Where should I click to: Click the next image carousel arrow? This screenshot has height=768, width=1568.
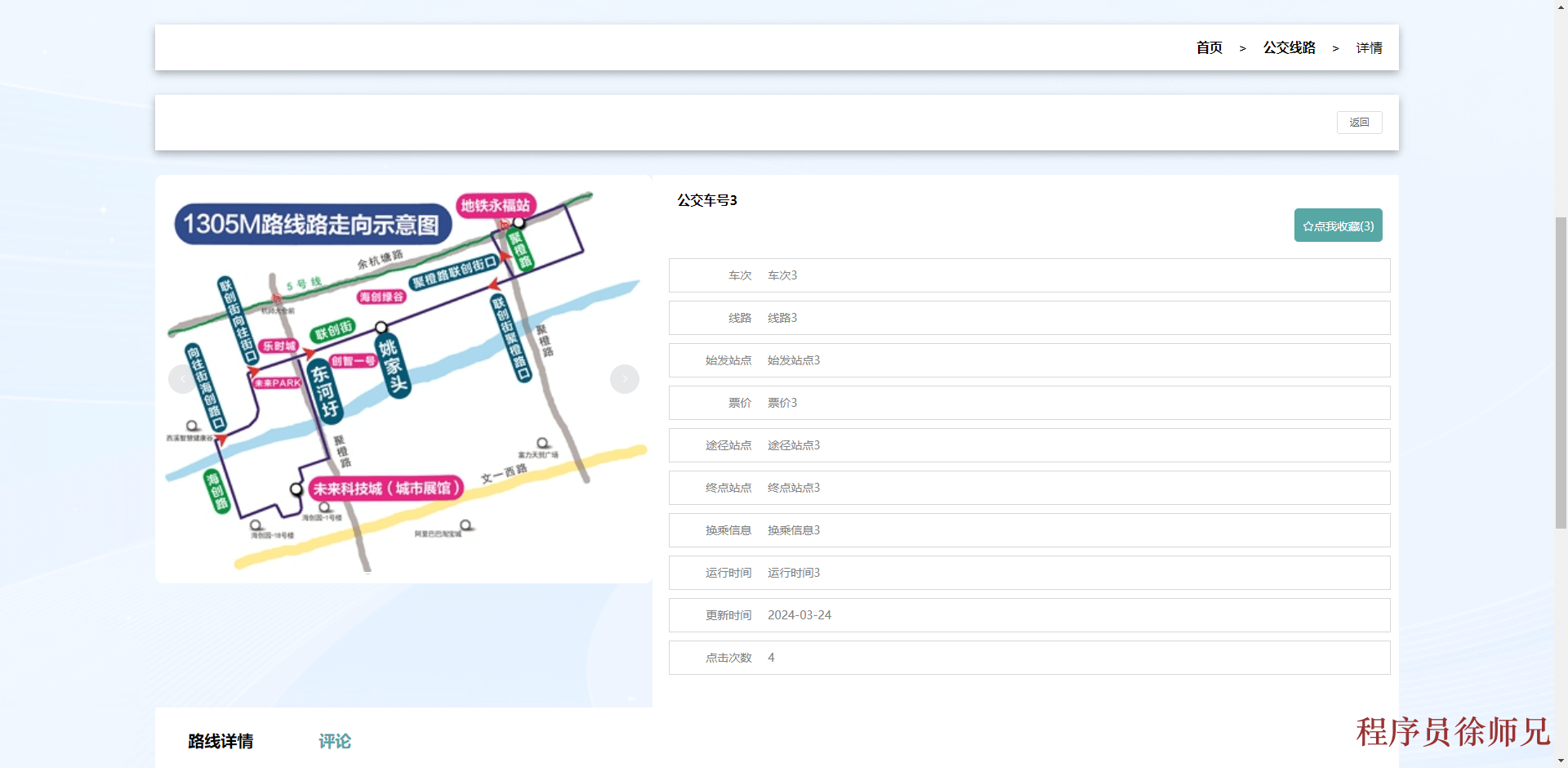coord(624,379)
